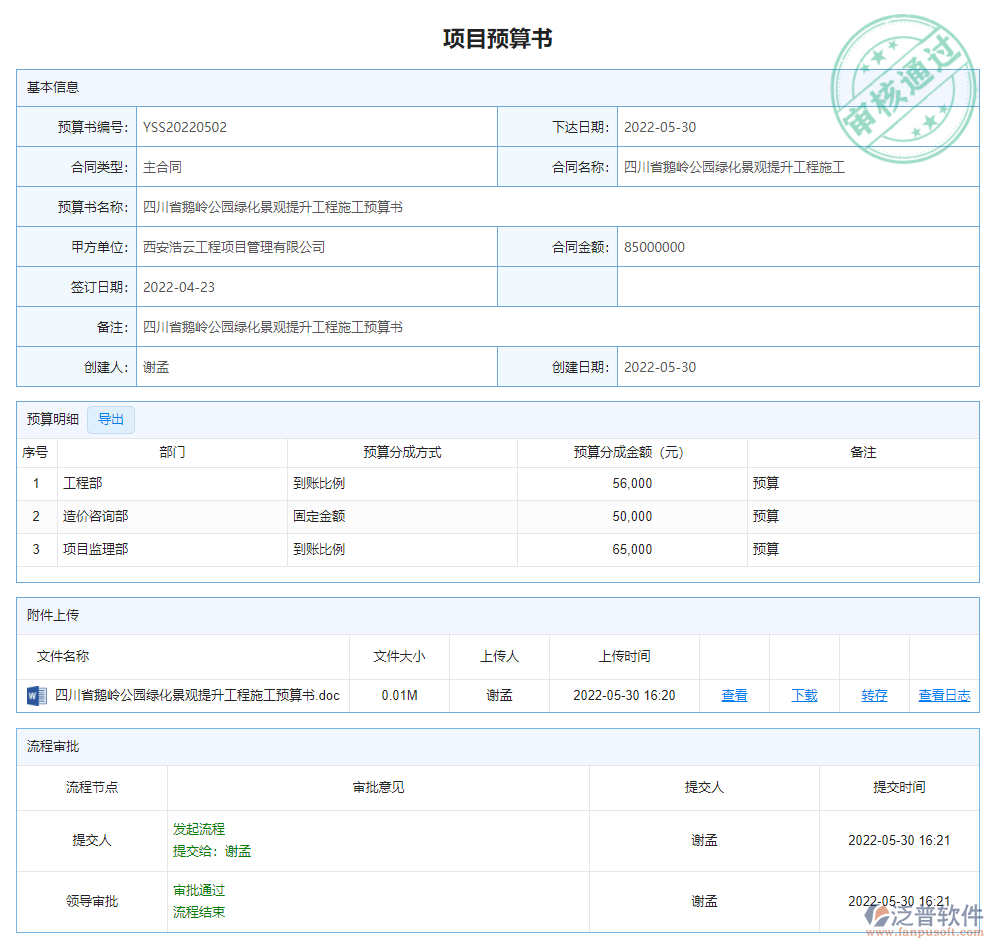The height and width of the screenshot is (948, 994).
Task: Click the 预算书编号 YSS20220502 field
Action: pos(186,127)
